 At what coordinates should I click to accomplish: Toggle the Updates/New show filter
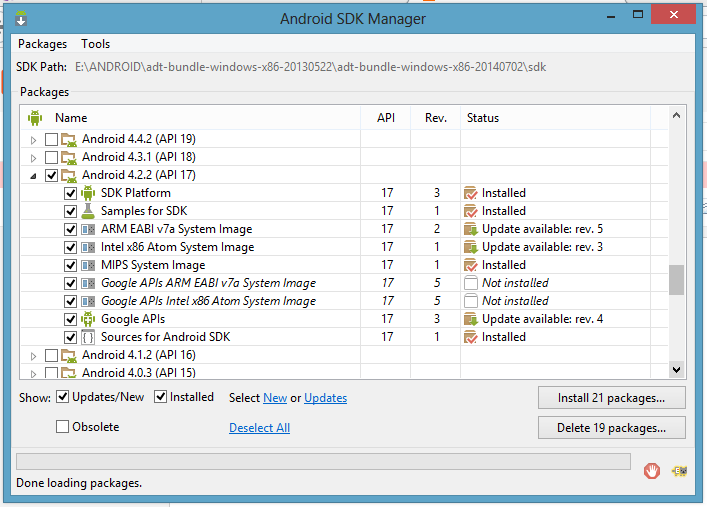tap(62, 397)
